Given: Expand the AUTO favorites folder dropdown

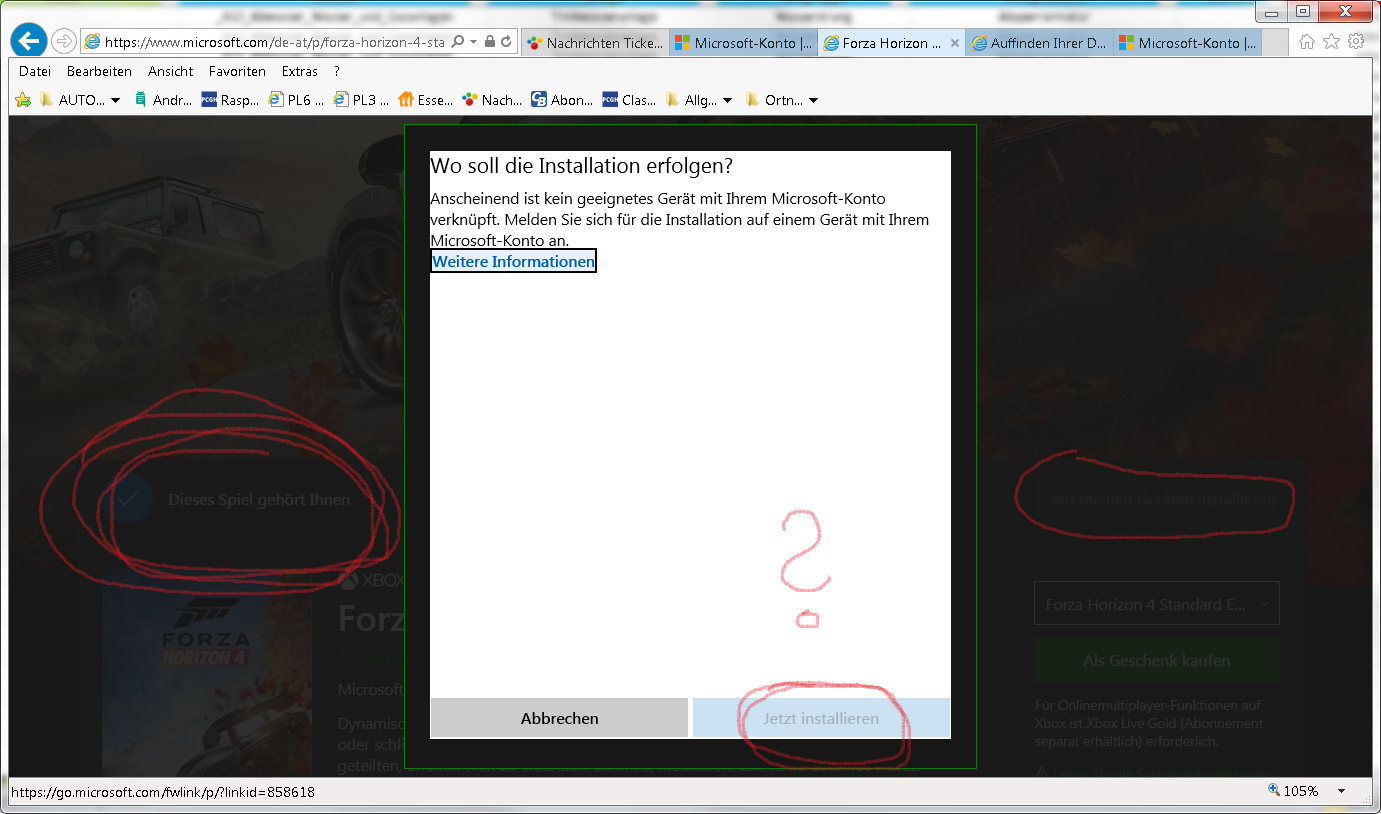Looking at the screenshot, I should 114,99.
